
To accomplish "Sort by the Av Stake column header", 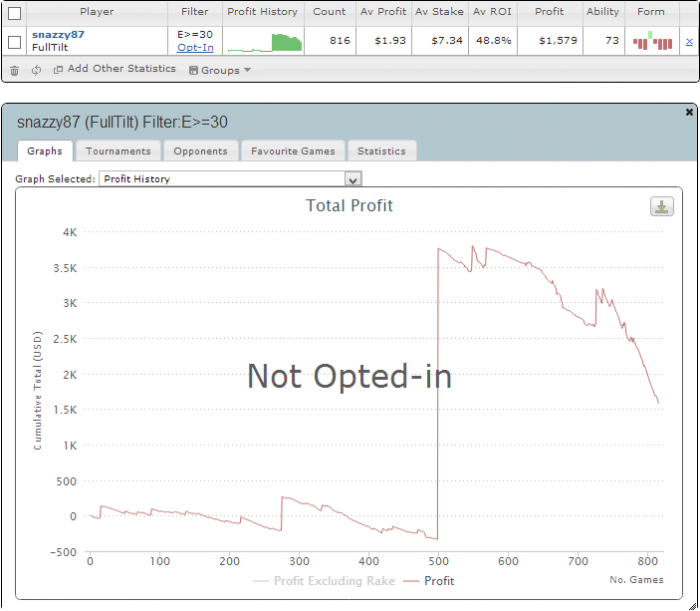I will [439, 12].
